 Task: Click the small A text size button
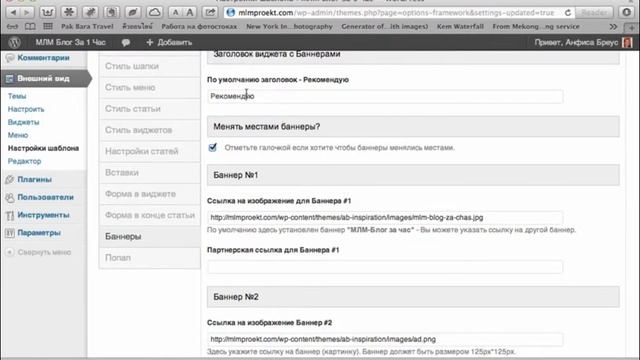(x=176, y=12)
